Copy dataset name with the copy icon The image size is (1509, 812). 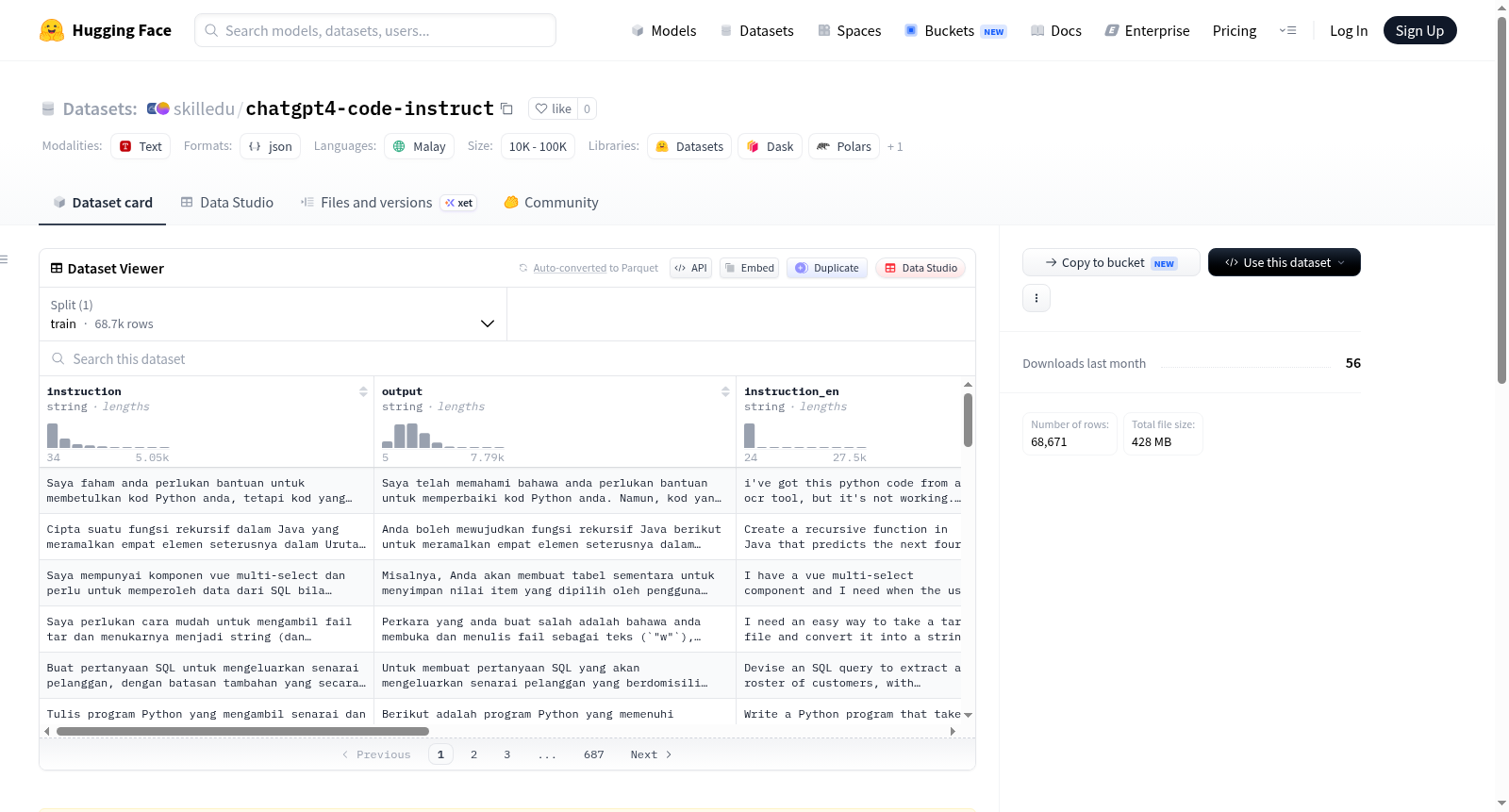[x=506, y=108]
